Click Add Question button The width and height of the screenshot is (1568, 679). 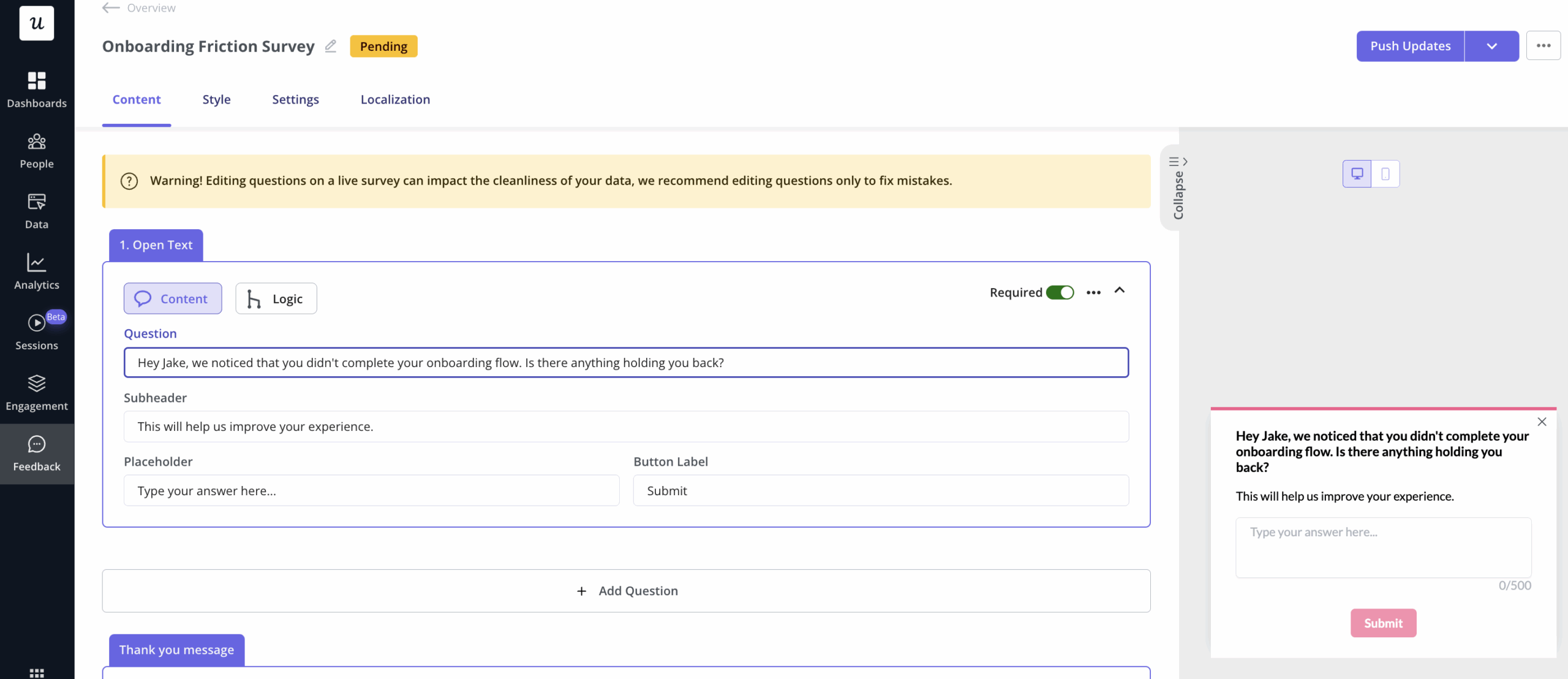[x=626, y=591]
